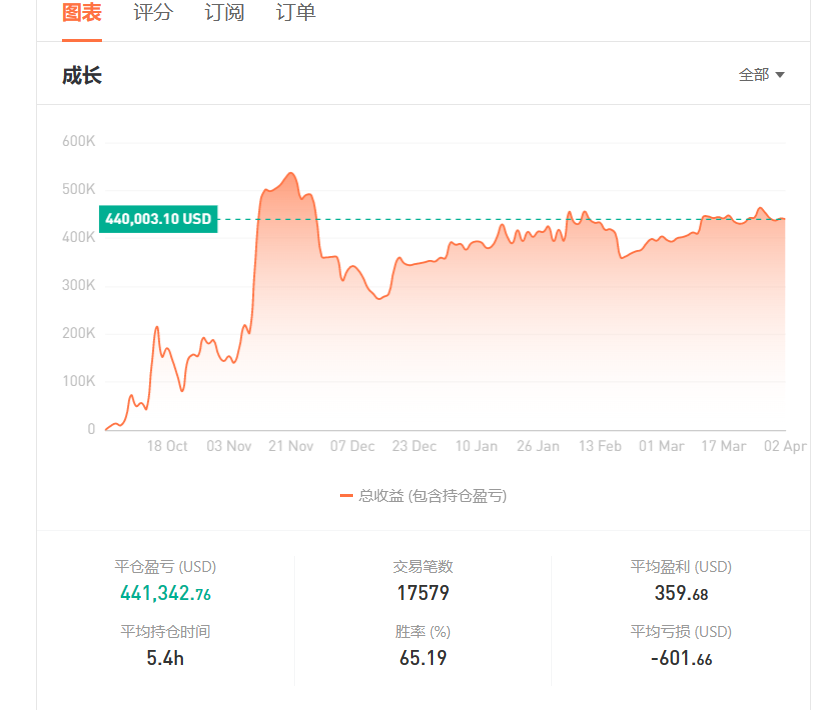The width and height of the screenshot is (816, 710).
Task: Click the 平均持仓时间 value 5.4h
Action: (x=165, y=658)
